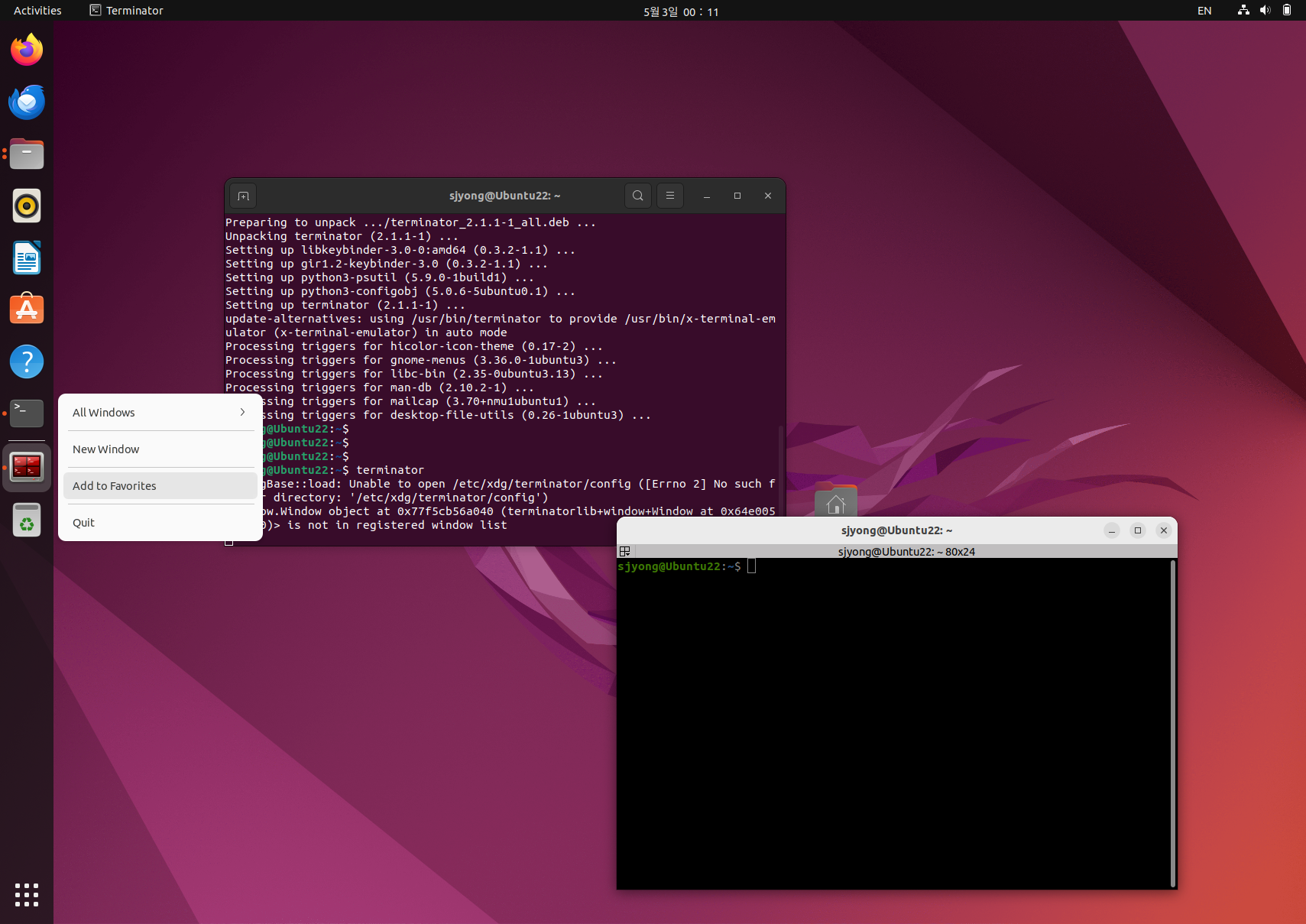Image resolution: width=1306 pixels, height=924 pixels.
Task: Open the volume icon in top bar
Action: [x=1265, y=11]
